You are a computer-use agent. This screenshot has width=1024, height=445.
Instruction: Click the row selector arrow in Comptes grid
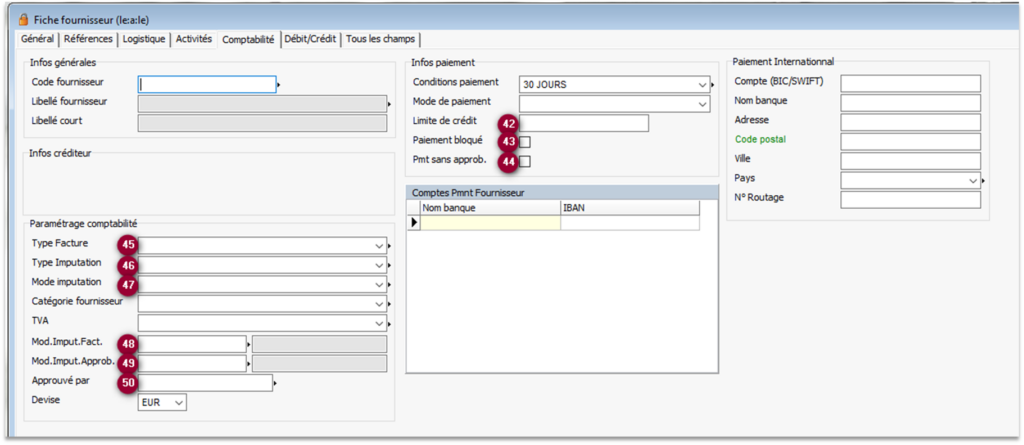414,223
